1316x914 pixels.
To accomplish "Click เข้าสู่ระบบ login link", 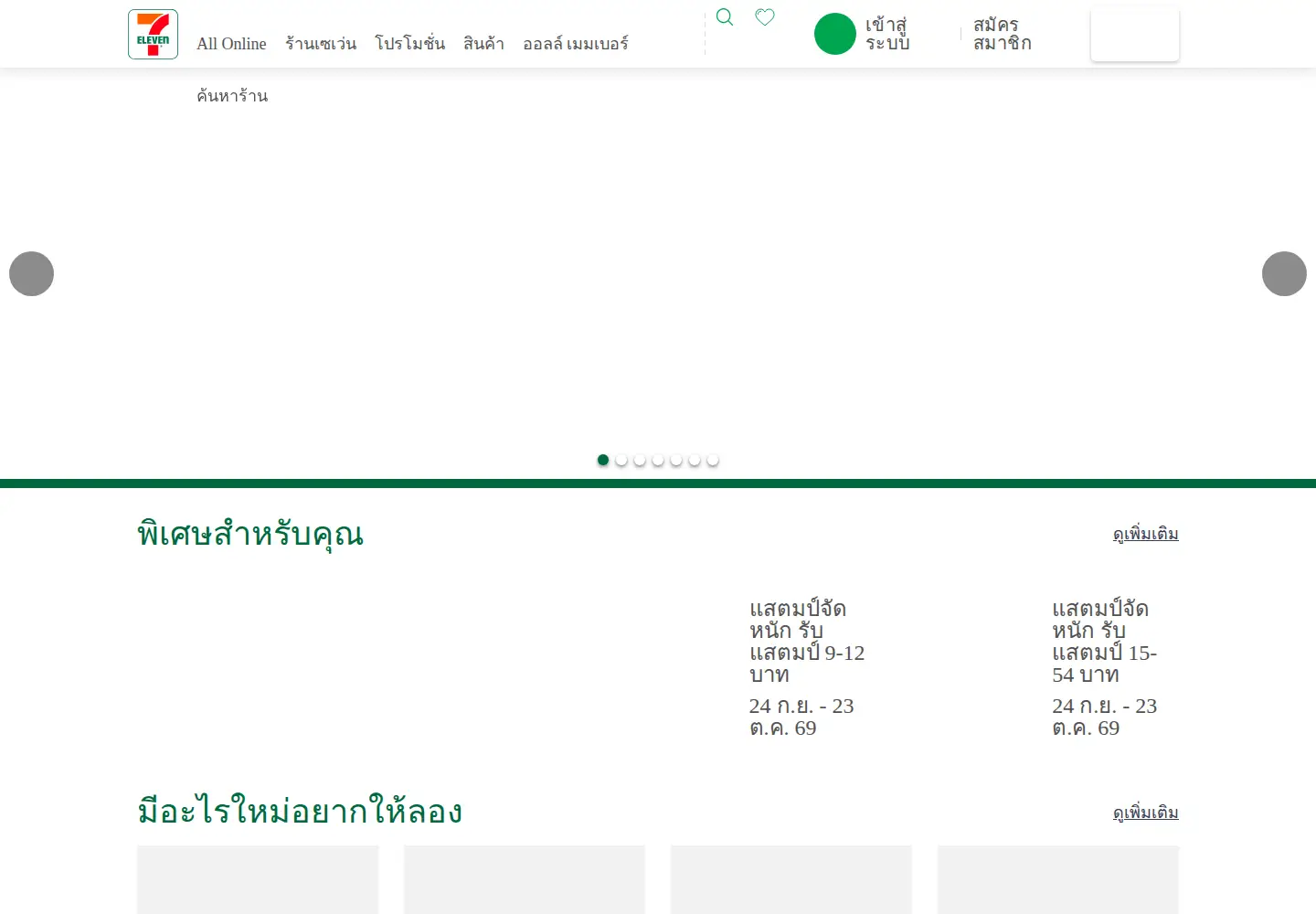I will (x=887, y=34).
